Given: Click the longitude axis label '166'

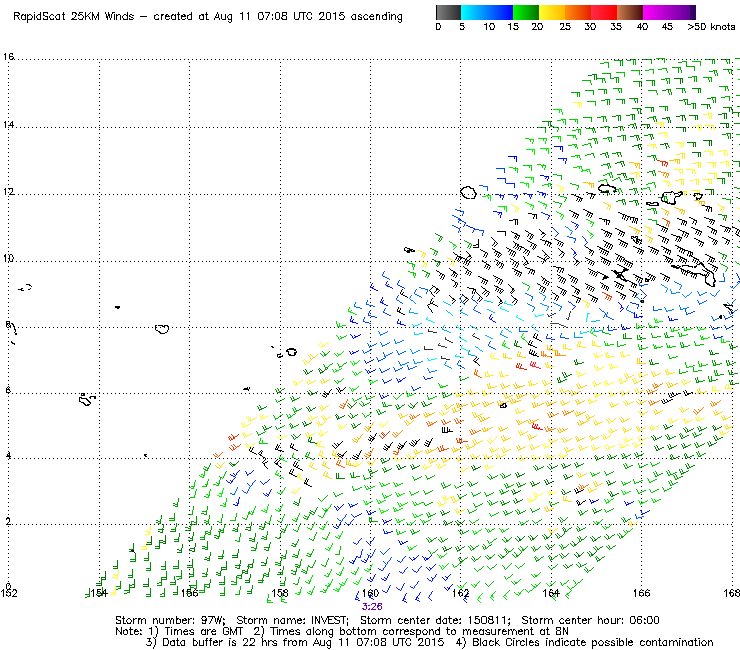Looking at the screenshot, I should (x=641, y=593).
